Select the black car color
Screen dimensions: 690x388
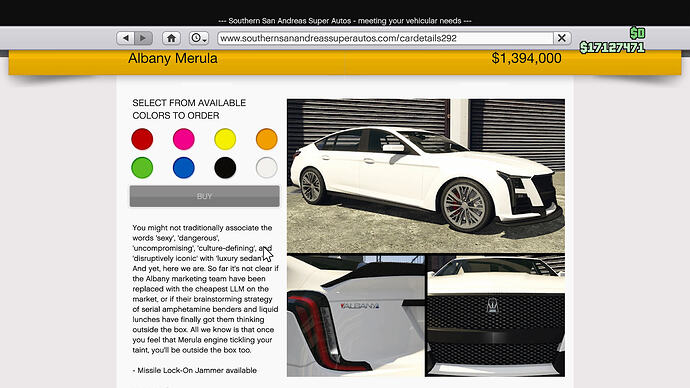click(225, 168)
